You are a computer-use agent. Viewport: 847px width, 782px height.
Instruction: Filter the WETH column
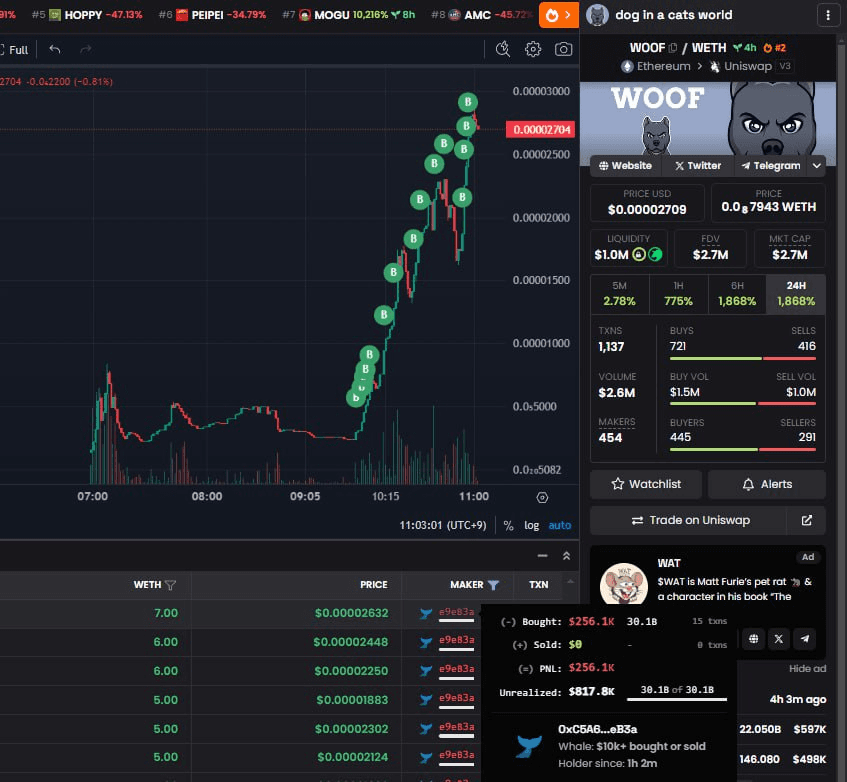pyautogui.click(x=170, y=585)
